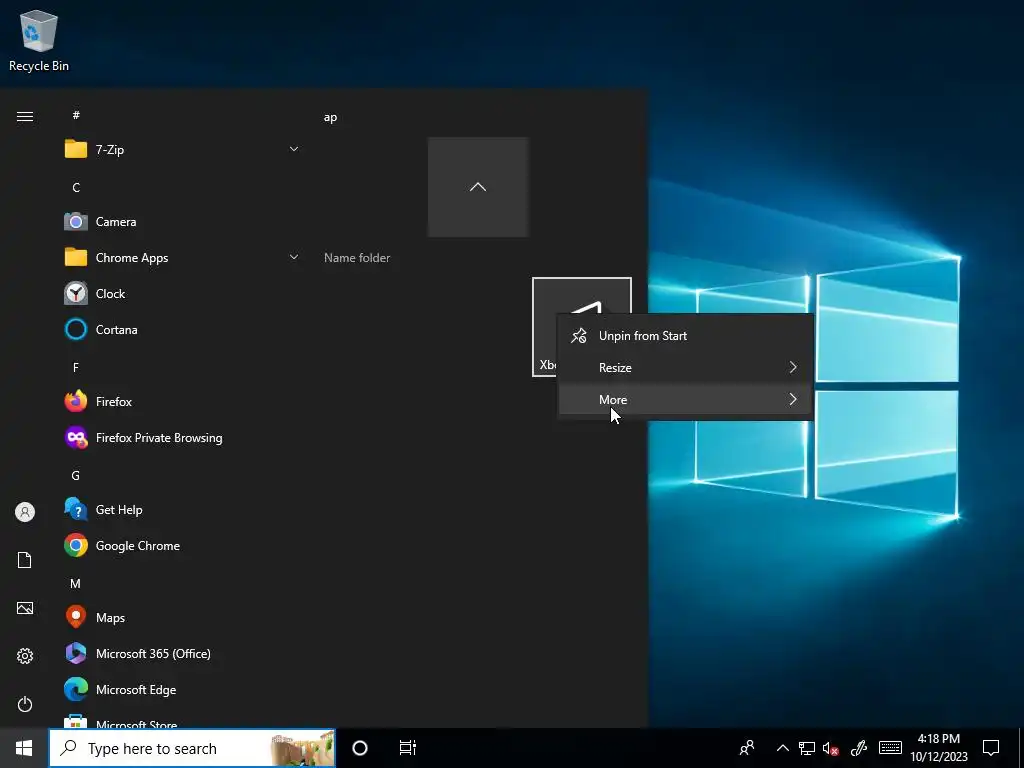Open Firefox Private Browsing
The width and height of the screenshot is (1024, 768).
[182, 437]
